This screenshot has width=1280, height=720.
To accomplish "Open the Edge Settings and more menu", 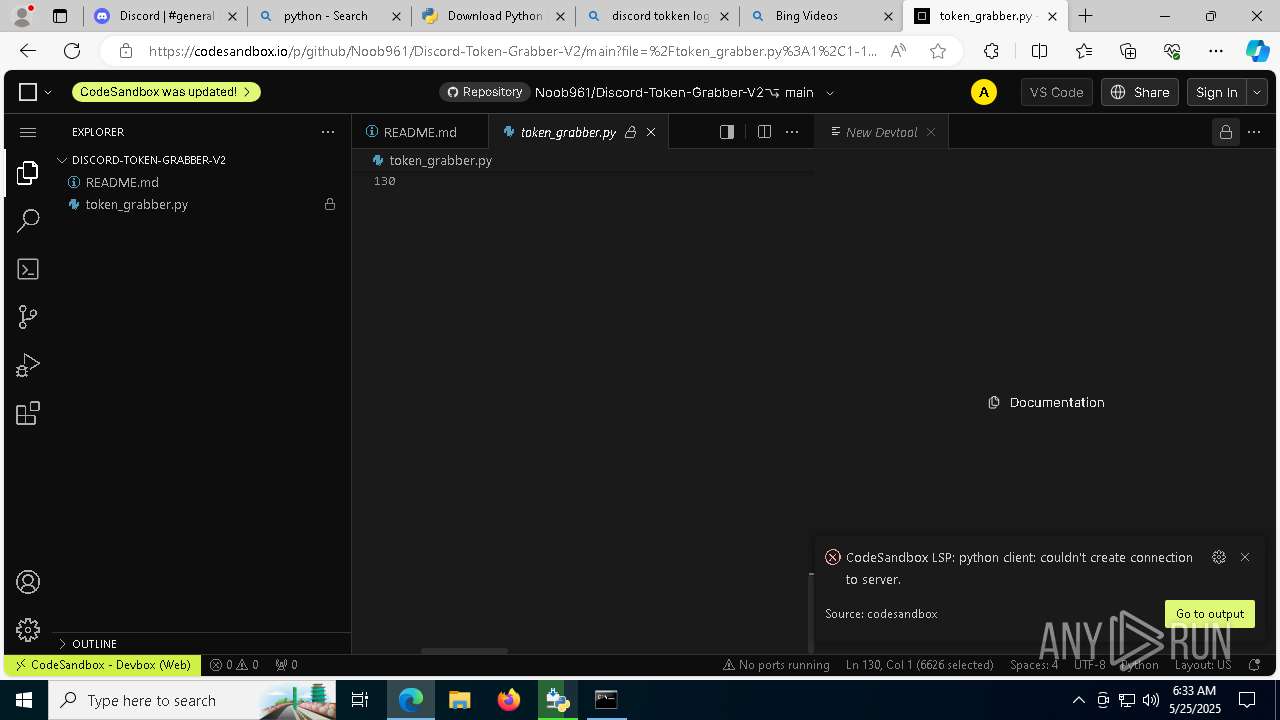I will click(1215, 51).
